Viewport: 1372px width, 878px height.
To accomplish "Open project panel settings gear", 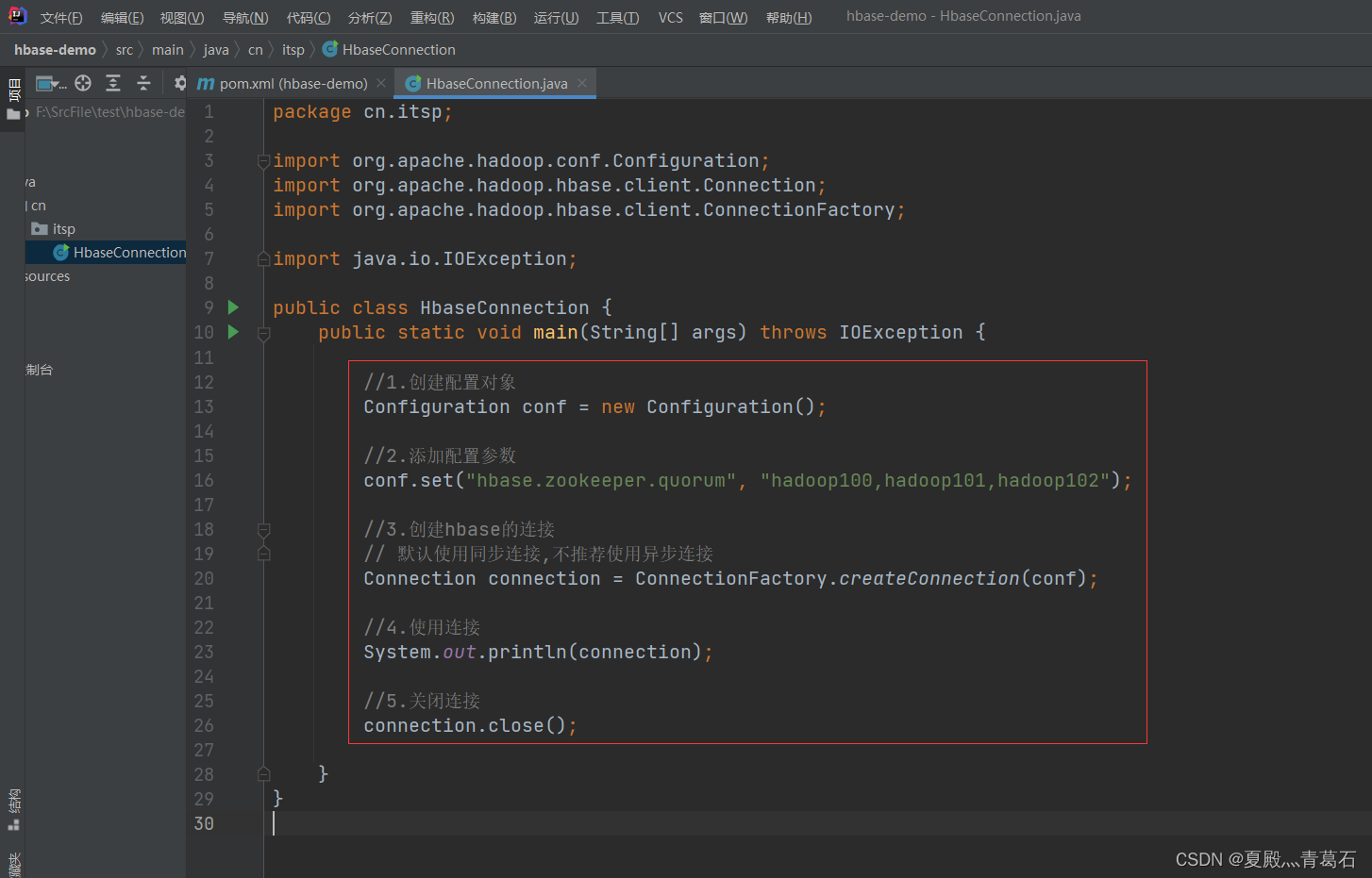I will pos(180,83).
